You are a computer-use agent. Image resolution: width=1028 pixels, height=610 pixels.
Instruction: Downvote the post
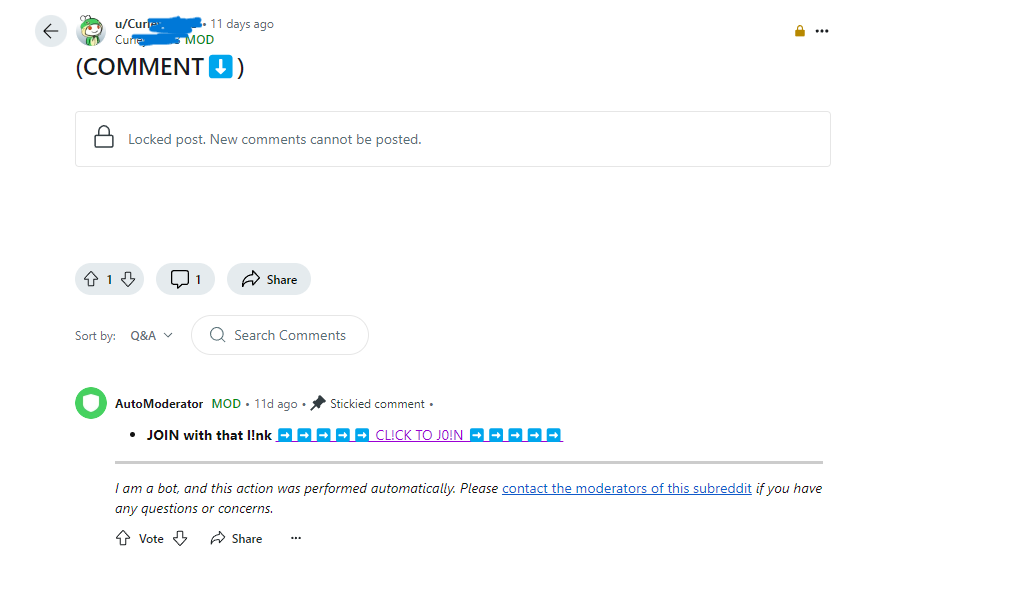point(128,279)
